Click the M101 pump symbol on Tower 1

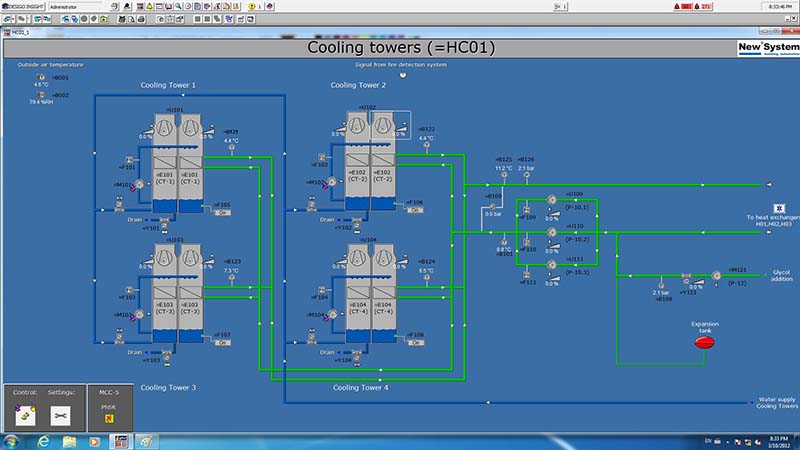(139, 184)
